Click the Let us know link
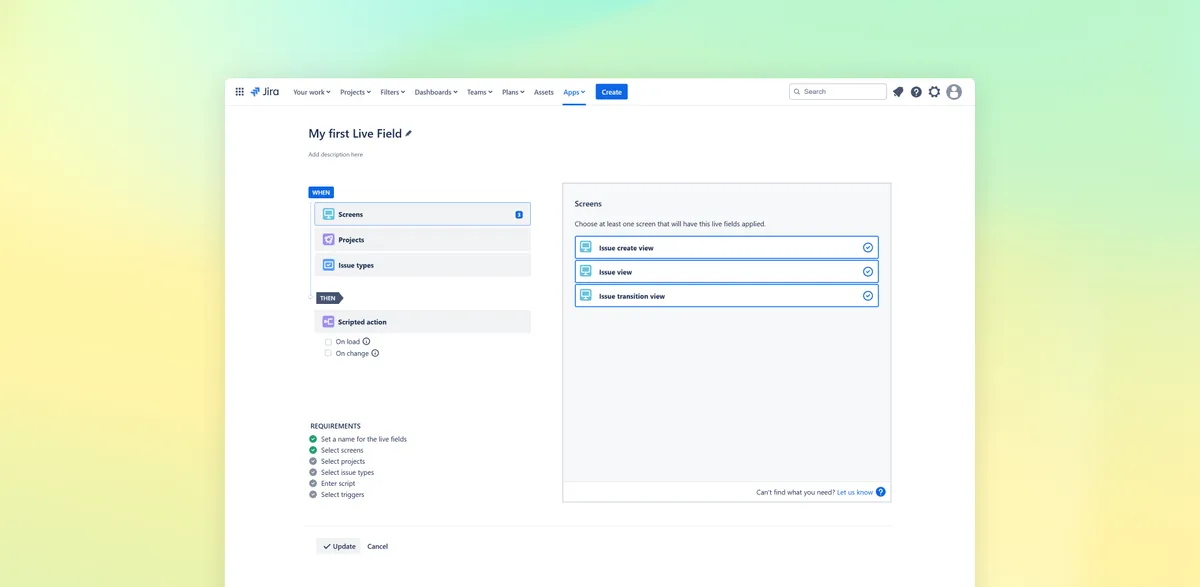The width and height of the screenshot is (1200, 587). (855, 492)
